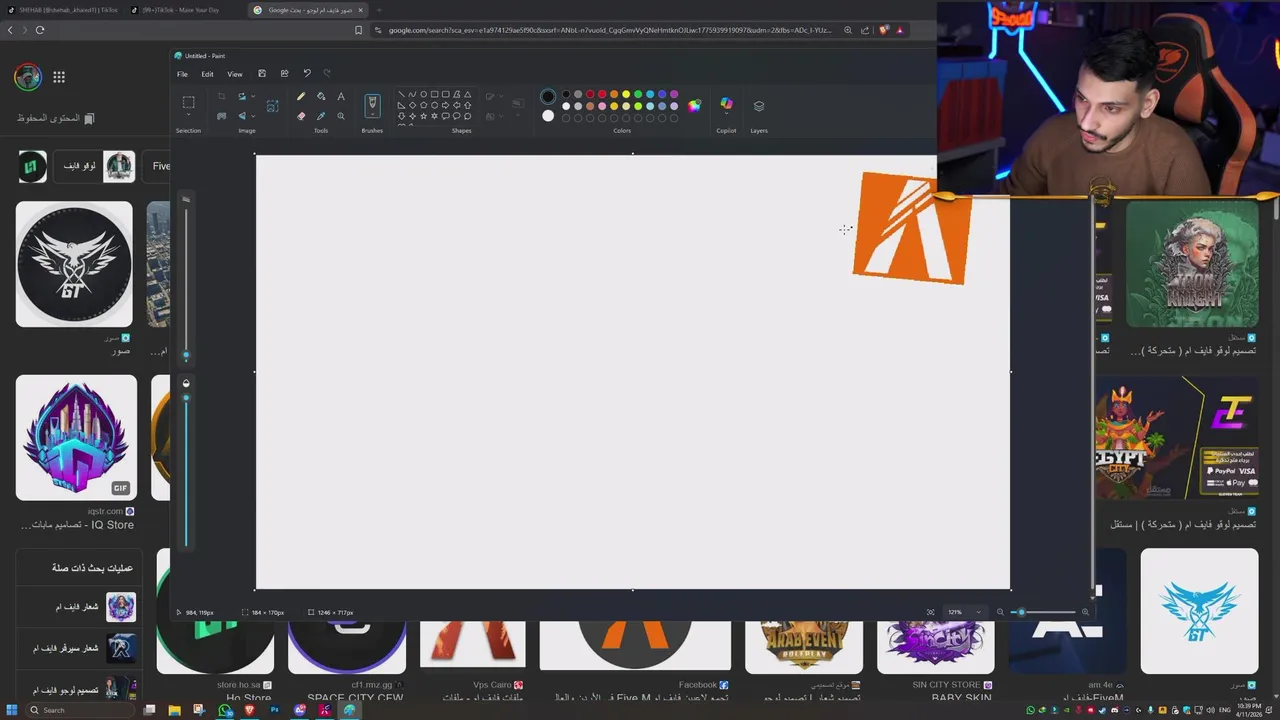This screenshot has height=720, width=1280.
Task: Pick the Pencil tool in Paint
Action: tap(301, 96)
